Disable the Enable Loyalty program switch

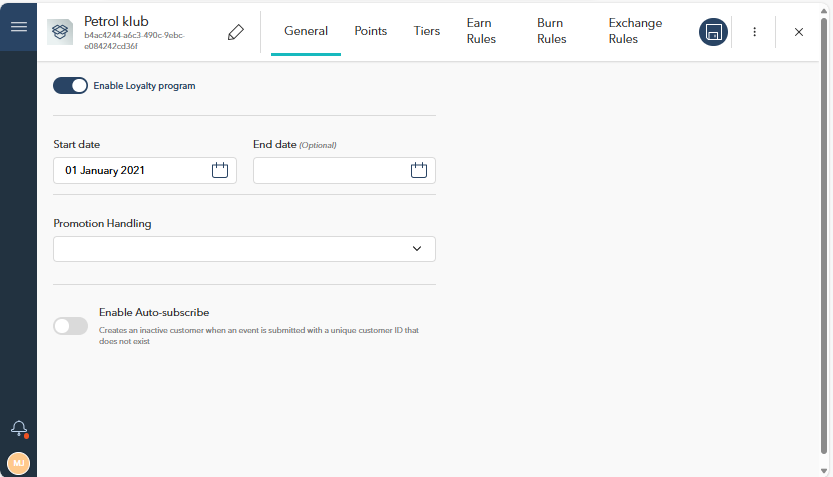click(x=70, y=86)
